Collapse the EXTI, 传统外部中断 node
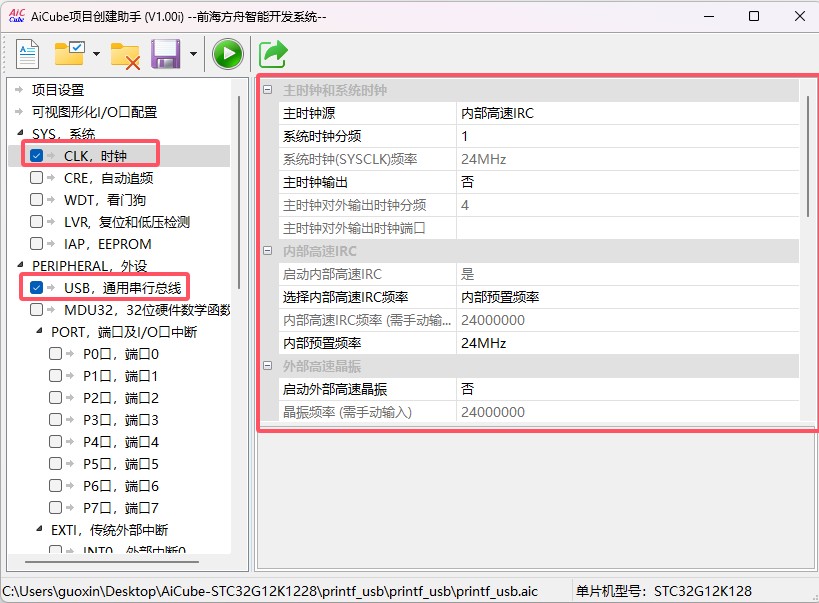This screenshot has width=819, height=603. click(39, 529)
